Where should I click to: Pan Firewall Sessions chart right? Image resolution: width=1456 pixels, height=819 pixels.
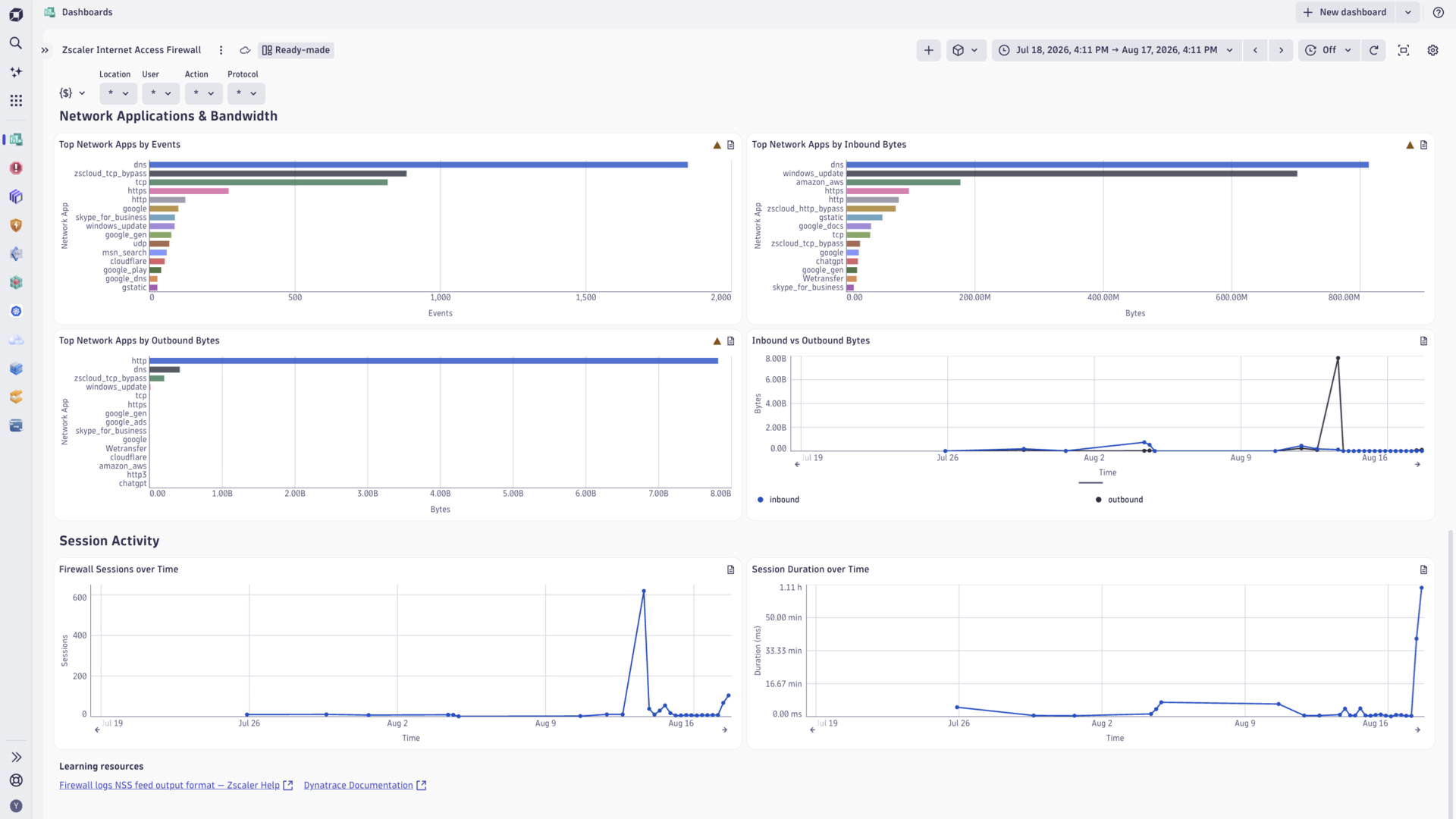(x=724, y=730)
